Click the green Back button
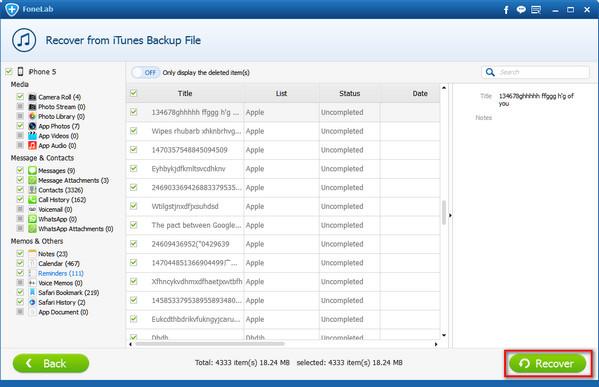 [51, 363]
